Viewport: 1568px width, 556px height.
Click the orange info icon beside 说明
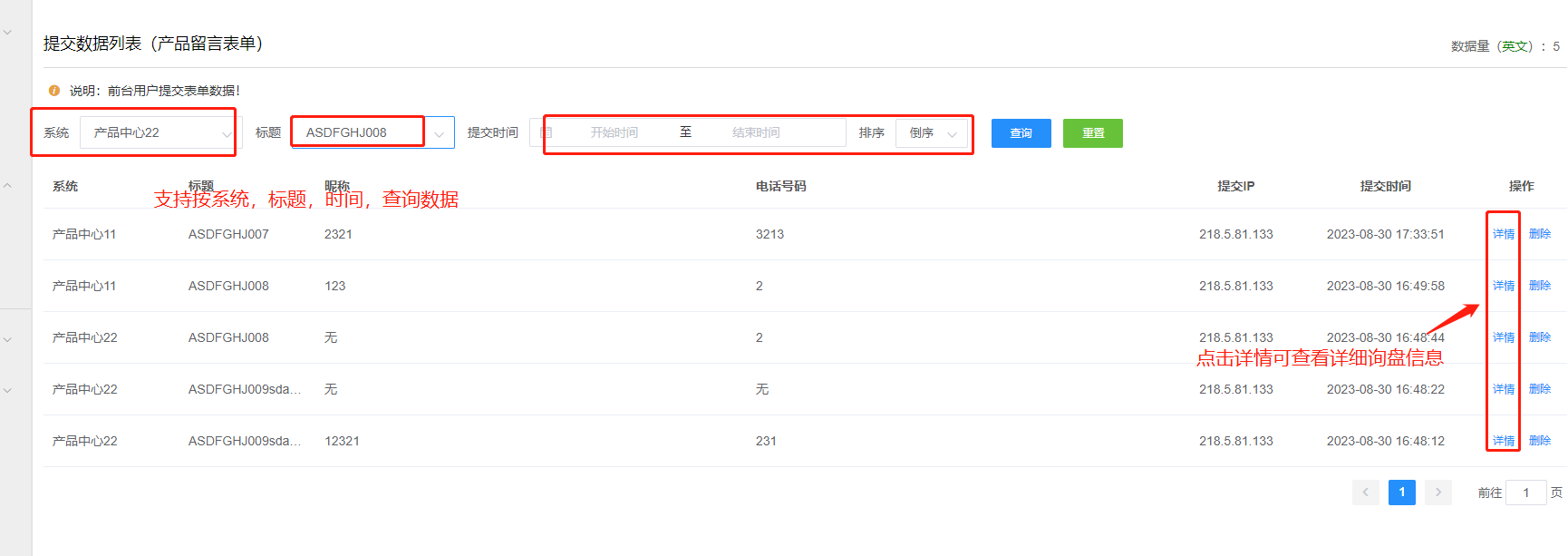click(54, 91)
